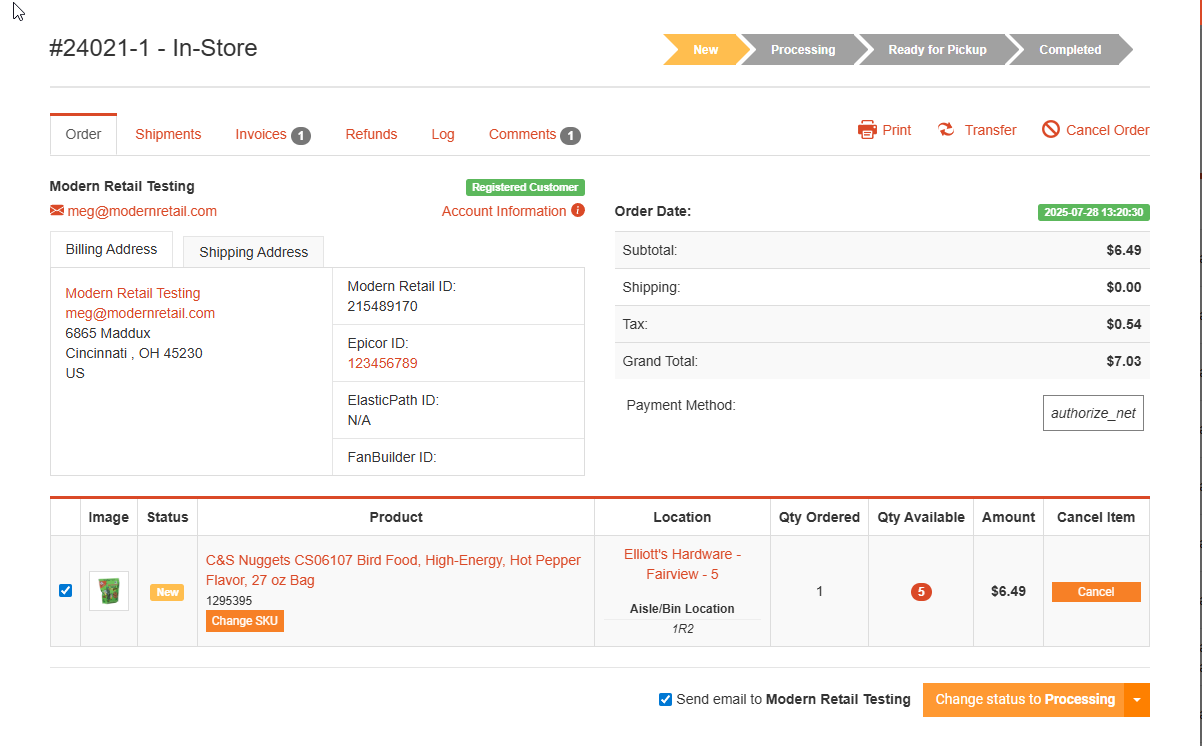Image resolution: width=1202 pixels, height=746 pixels.
Task: Click the Qty Ordered column header
Action: point(820,517)
